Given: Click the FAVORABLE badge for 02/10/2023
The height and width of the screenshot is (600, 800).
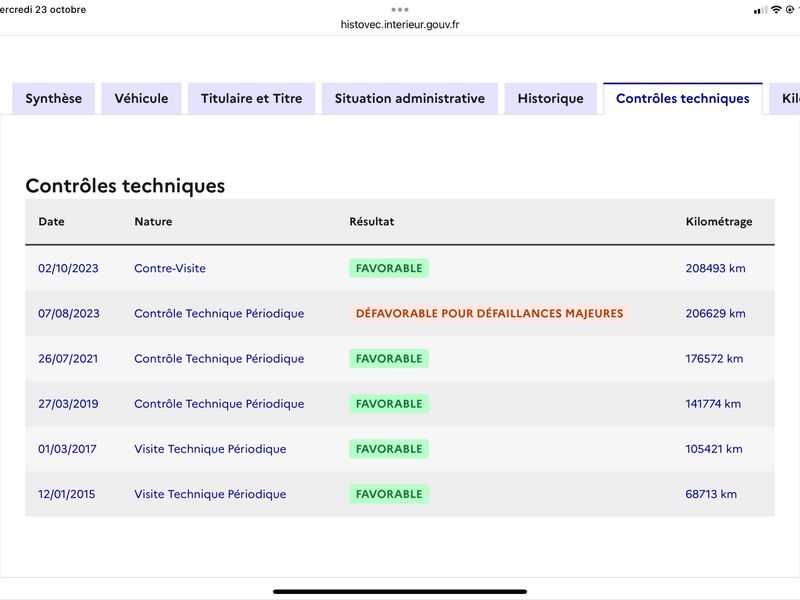Looking at the screenshot, I should (x=389, y=268).
